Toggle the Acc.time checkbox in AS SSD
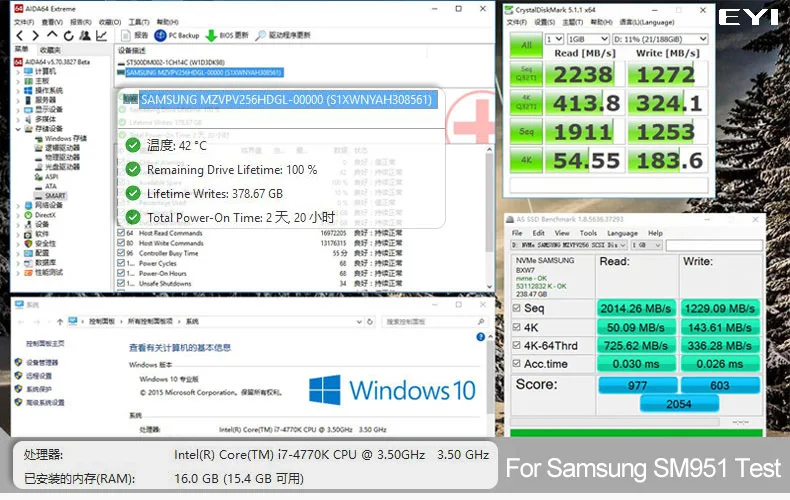Viewport: 790px width, 500px height. (516, 363)
